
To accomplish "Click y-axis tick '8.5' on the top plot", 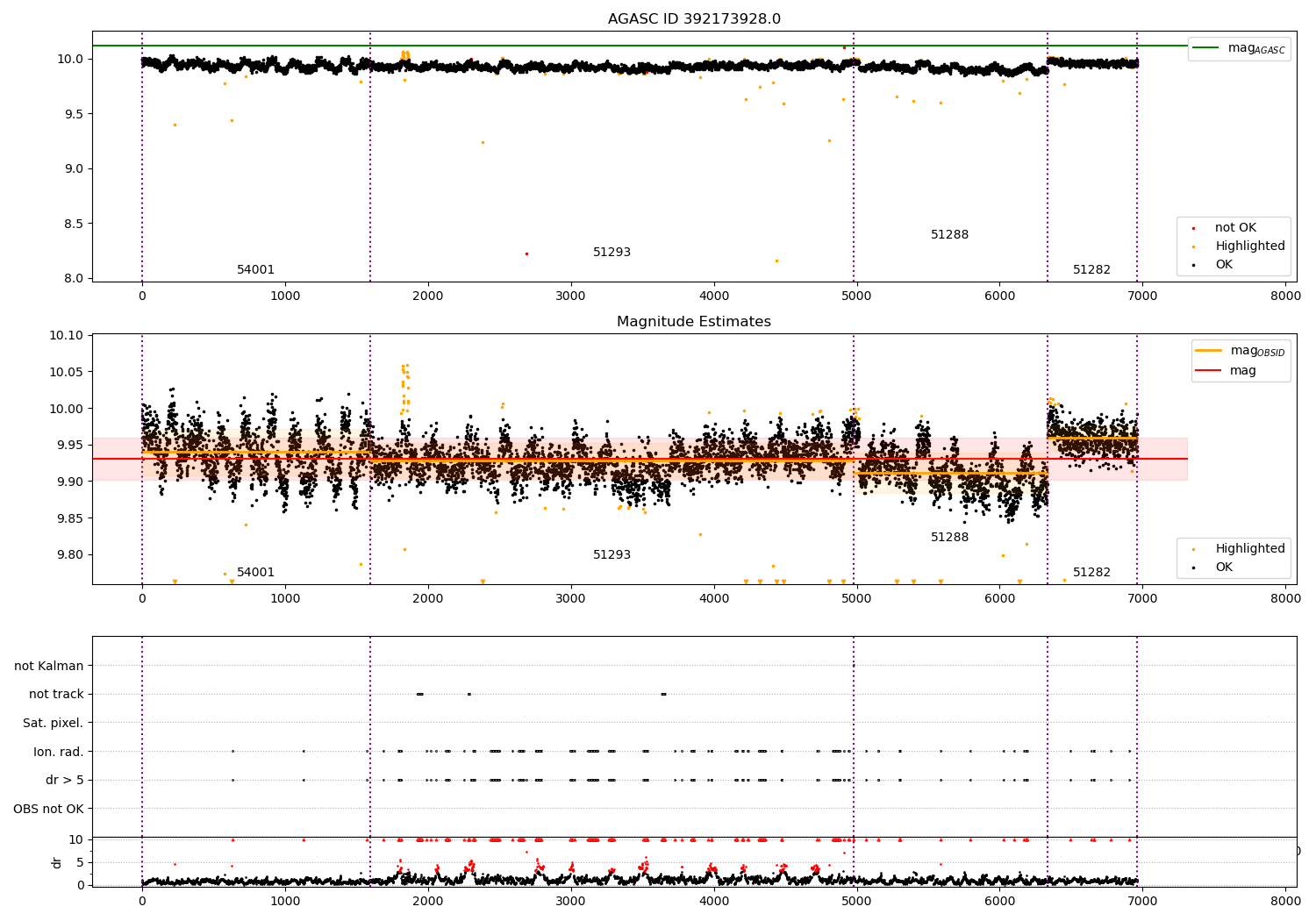I will coord(72,224).
